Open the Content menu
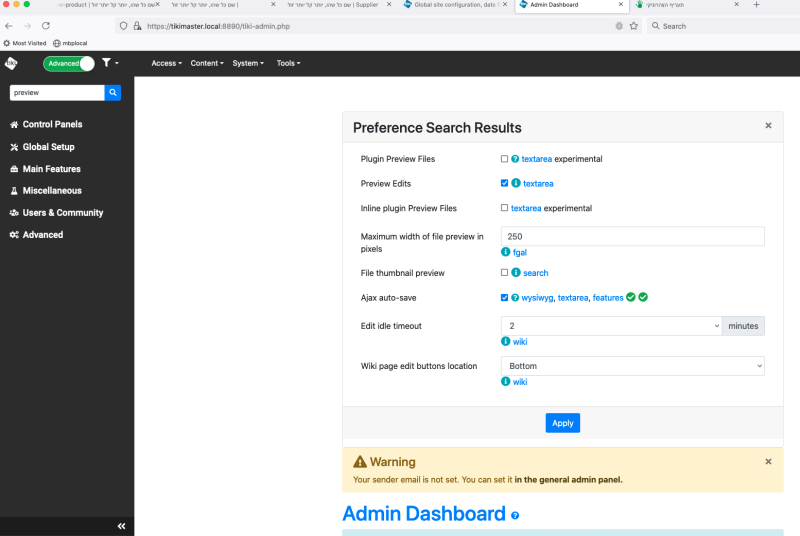800x536 pixels. click(207, 63)
